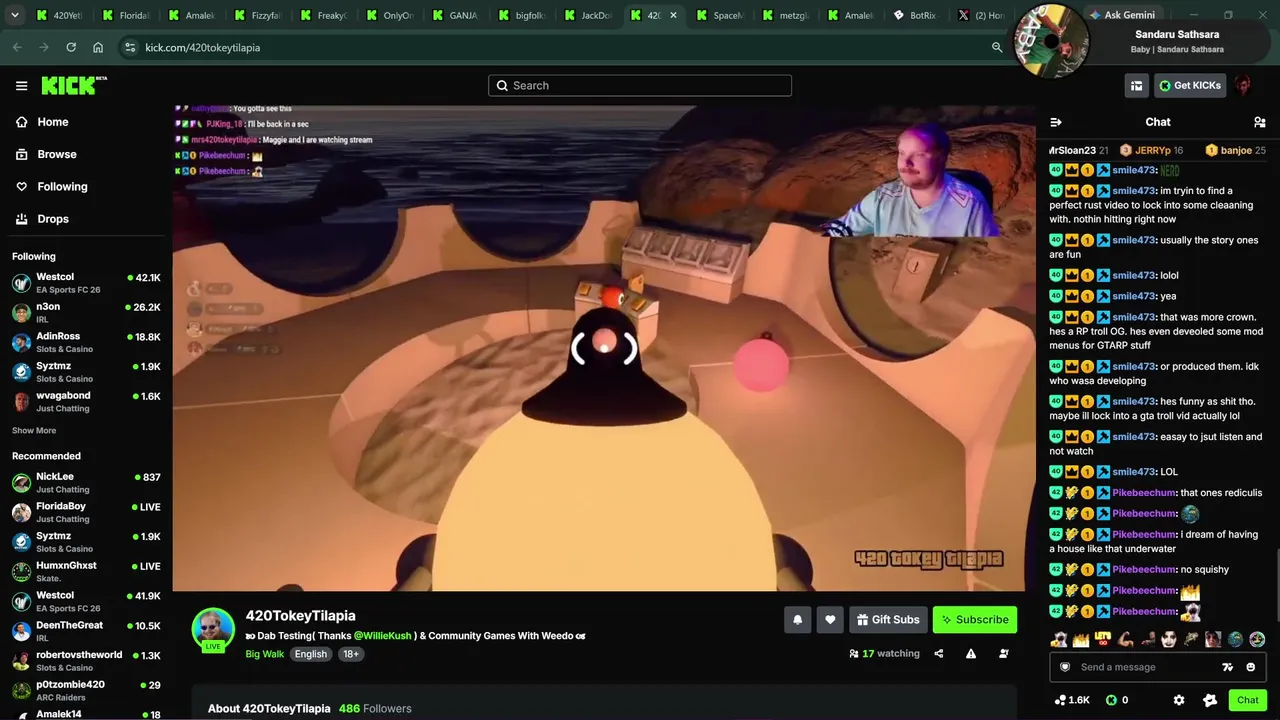Click the star badge icon near Chat button
Image resolution: width=1280 pixels, height=720 pixels.
[x=1210, y=700]
